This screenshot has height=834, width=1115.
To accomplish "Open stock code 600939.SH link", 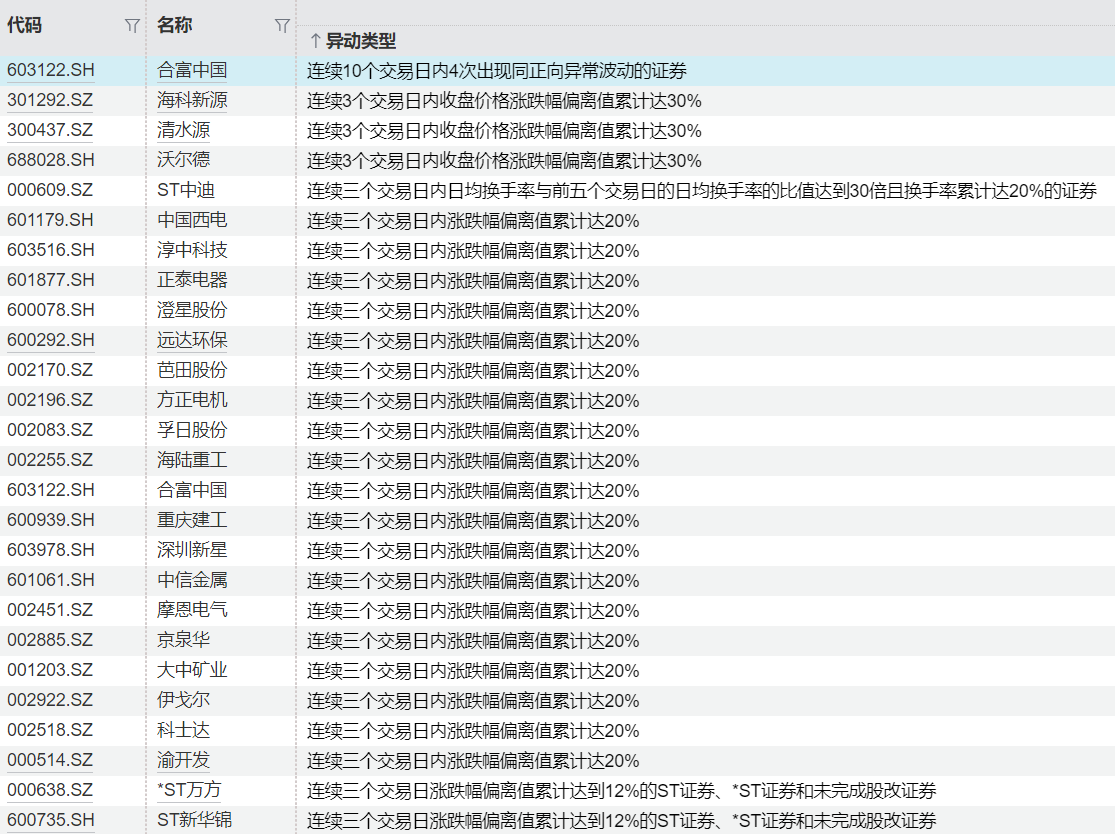I will (x=51, y=521).
